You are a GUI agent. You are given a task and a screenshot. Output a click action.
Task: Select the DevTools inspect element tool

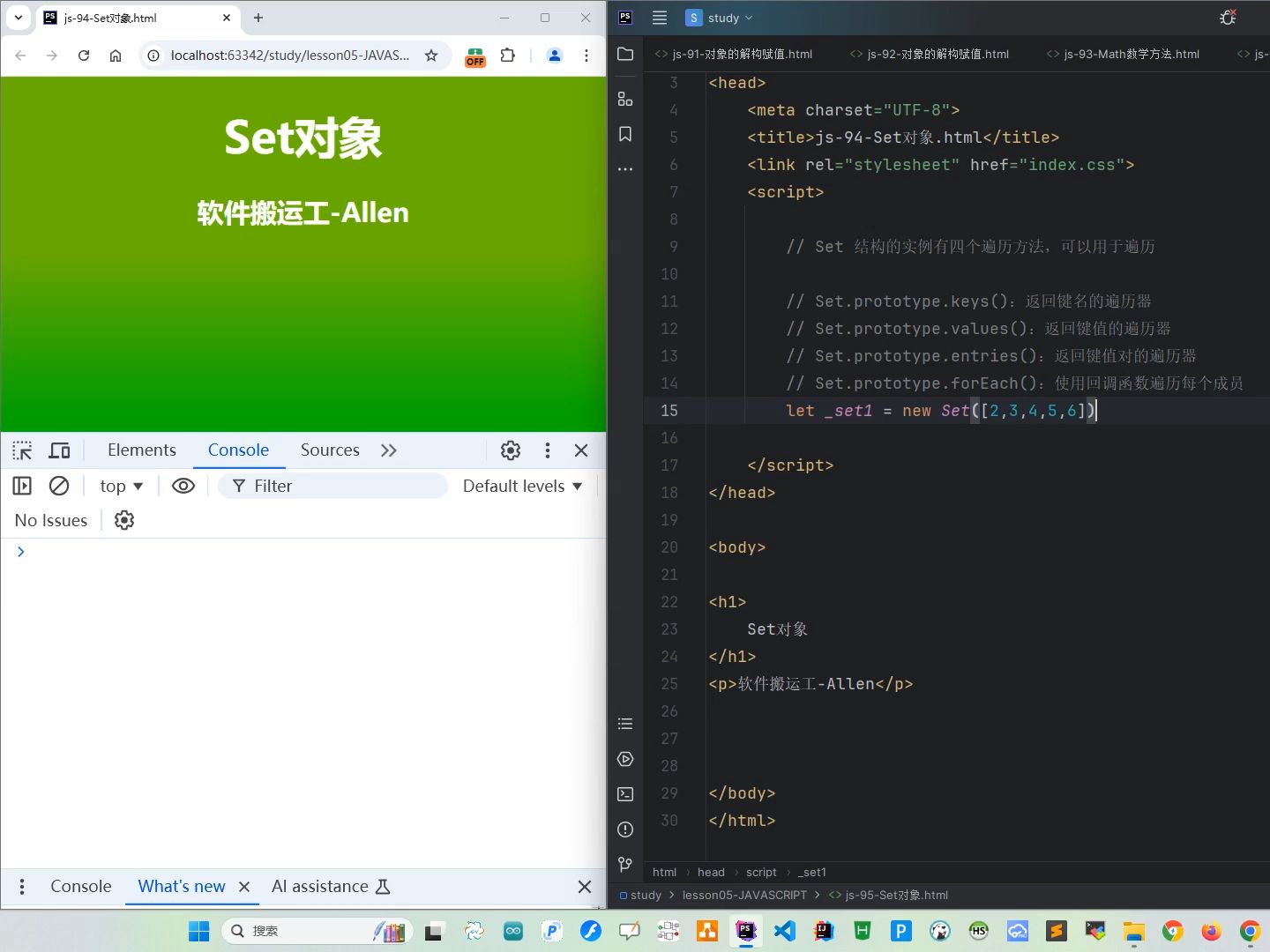pos(22,450)
